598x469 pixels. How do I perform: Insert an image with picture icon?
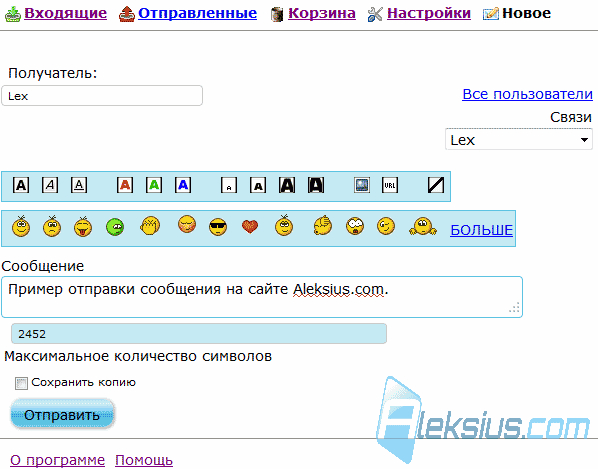click(x=362, y=185)
